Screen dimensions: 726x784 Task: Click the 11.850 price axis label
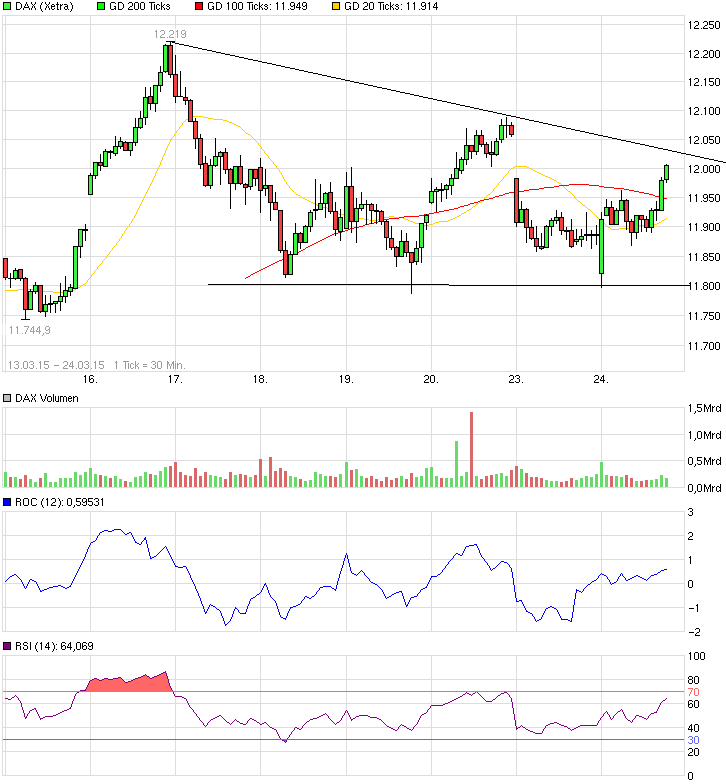coord(704,257)
